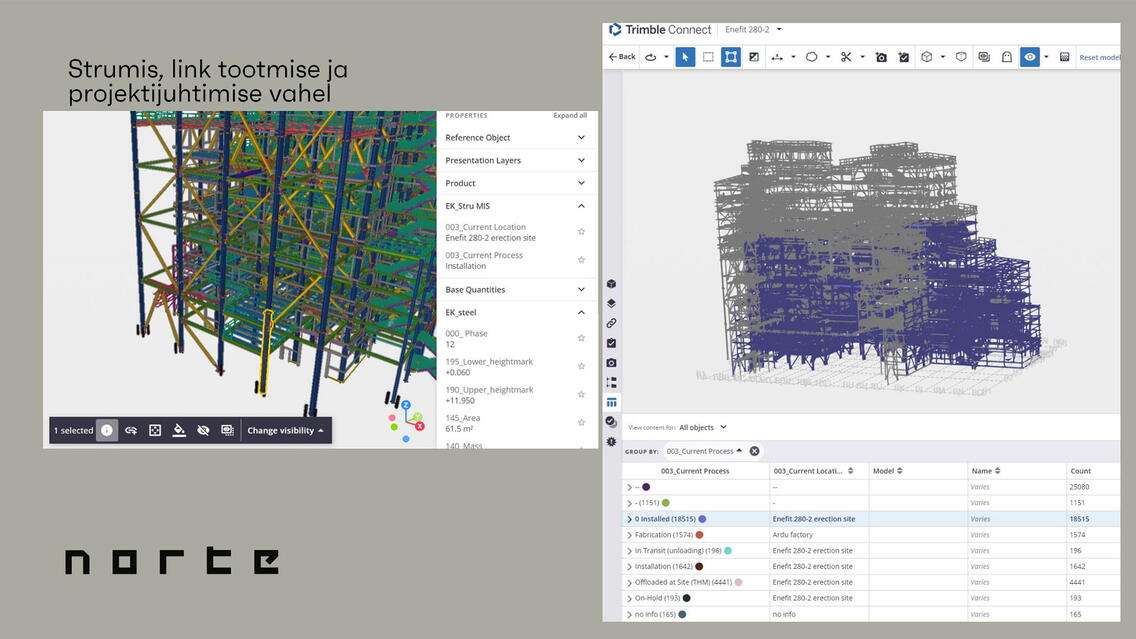Click the fit-to-selection icon in selection bar
Viewport: 1136px width, 639px height.
(x=155, y=430)
